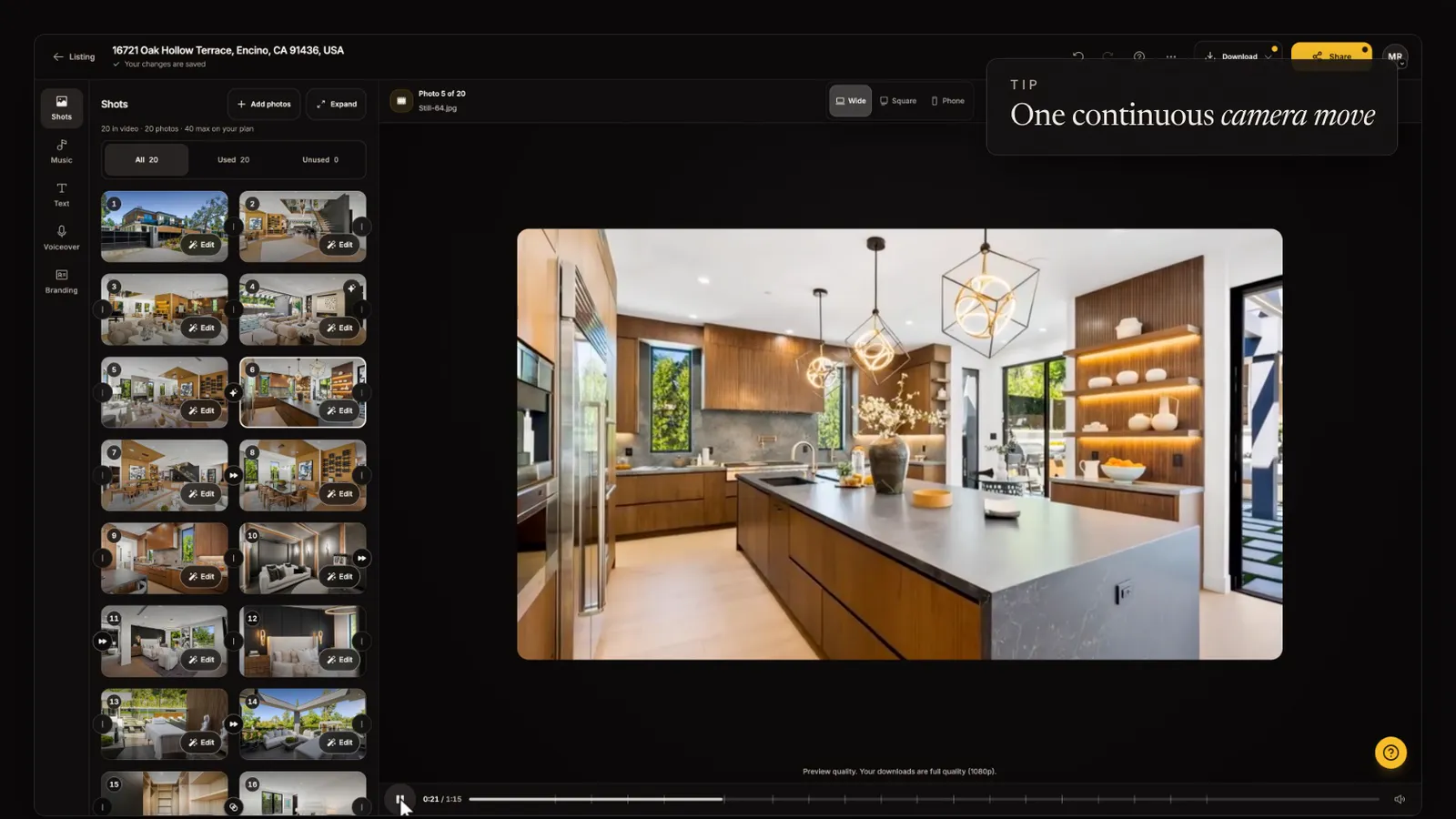Screen dimensions: 1456x819
Task: Seek on the video progress bar
Action: [x=924, y=799]
